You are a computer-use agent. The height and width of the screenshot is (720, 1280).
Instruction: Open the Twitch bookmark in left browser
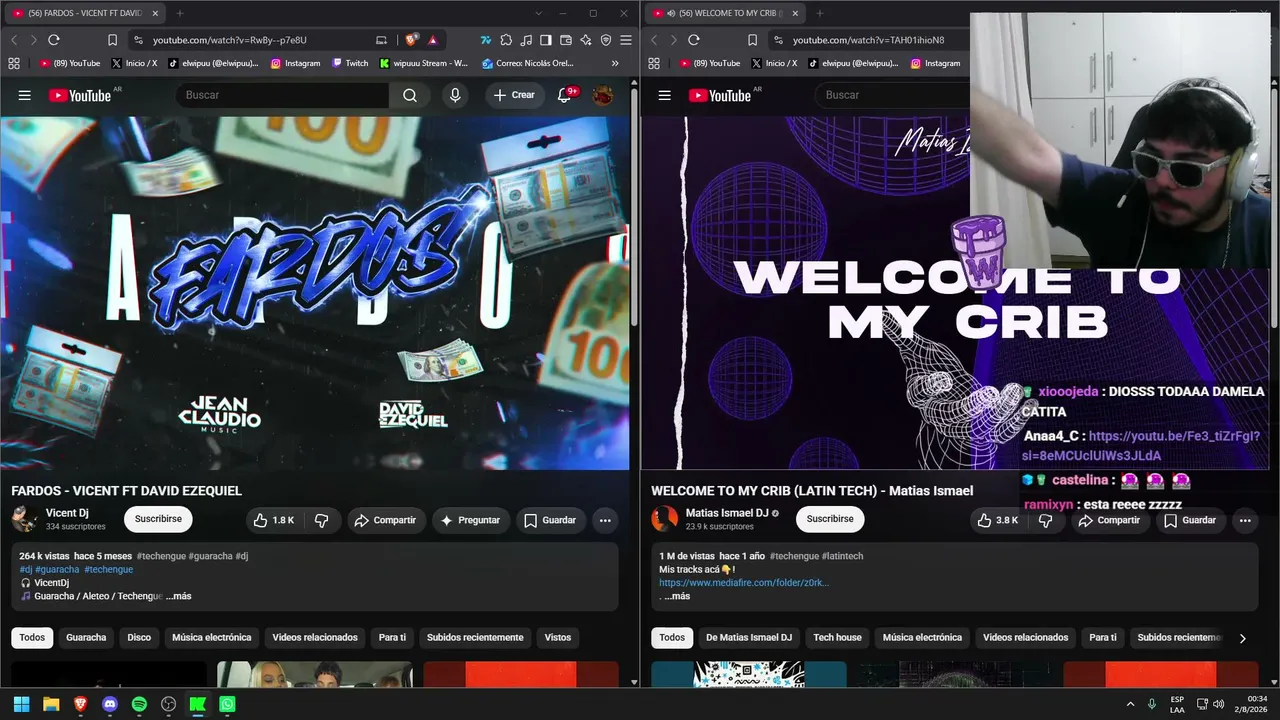350,63
